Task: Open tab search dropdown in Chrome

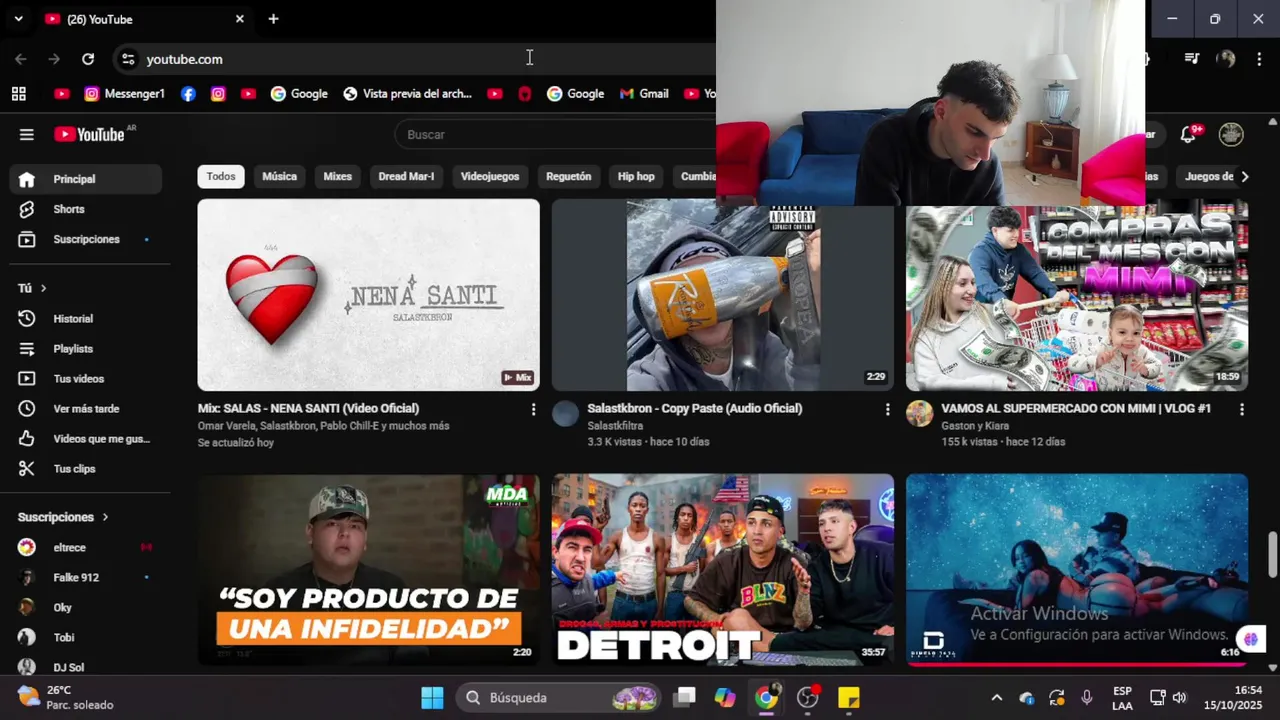Action: click(18, 19)
